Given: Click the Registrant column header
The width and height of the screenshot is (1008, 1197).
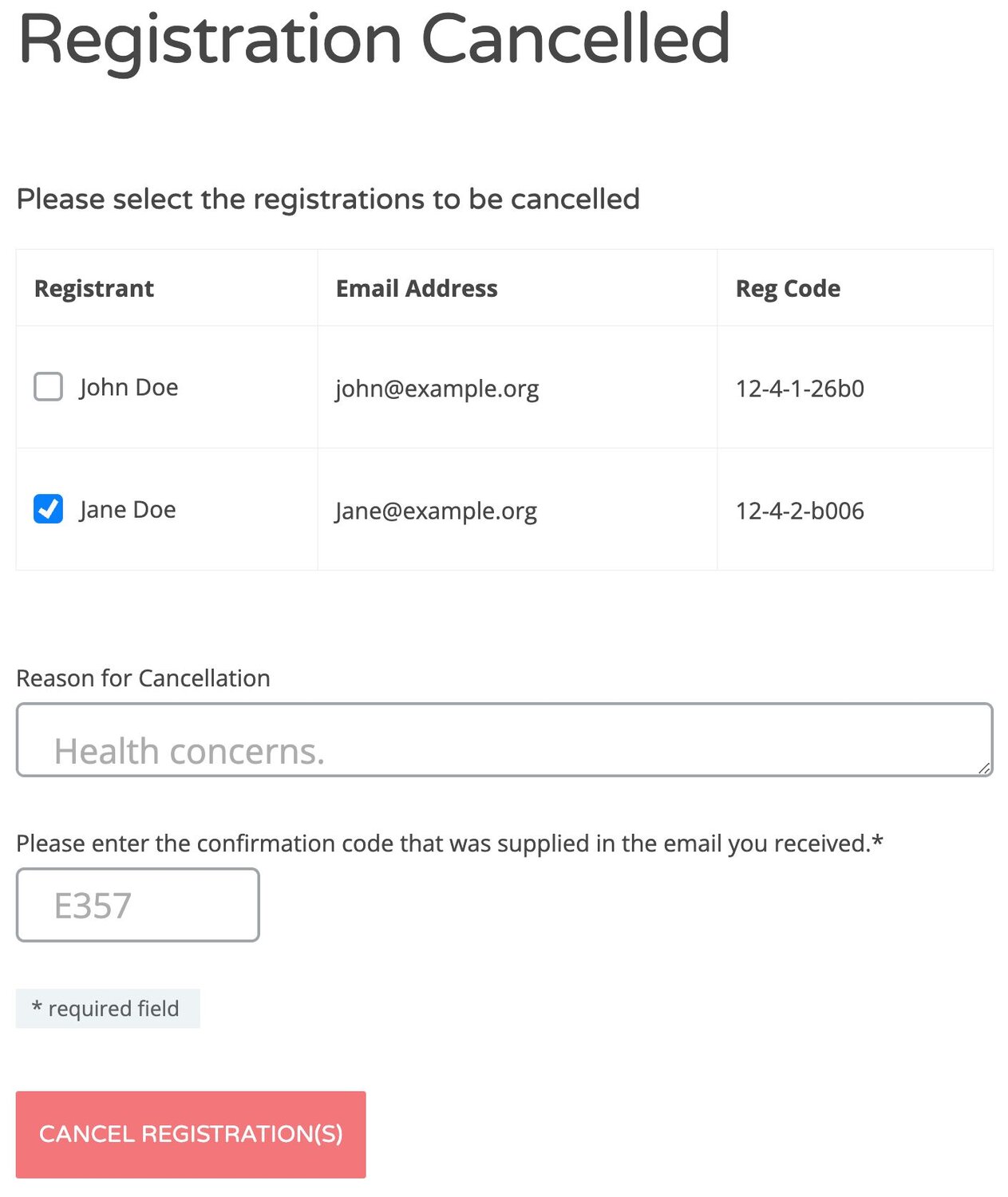Looking at the screenshot, I should [x=94, y=288].
